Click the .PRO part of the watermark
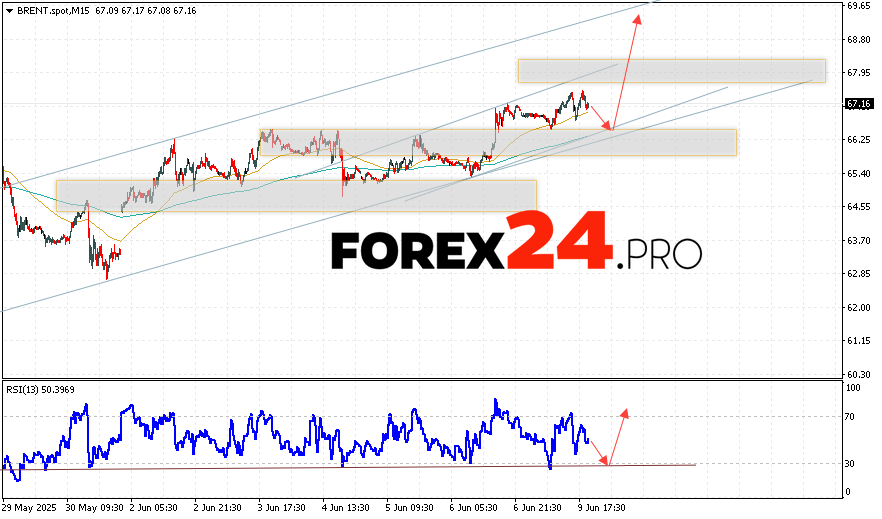The width and height of the screenshot is (882, 519). [658, 254]
